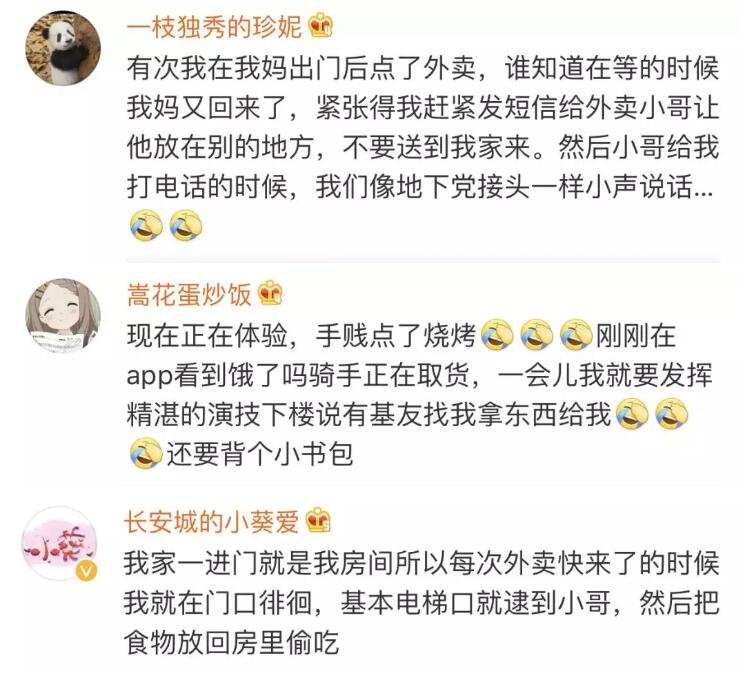Click the first laughing-crying emoji under first comment

tap(146, 226)
